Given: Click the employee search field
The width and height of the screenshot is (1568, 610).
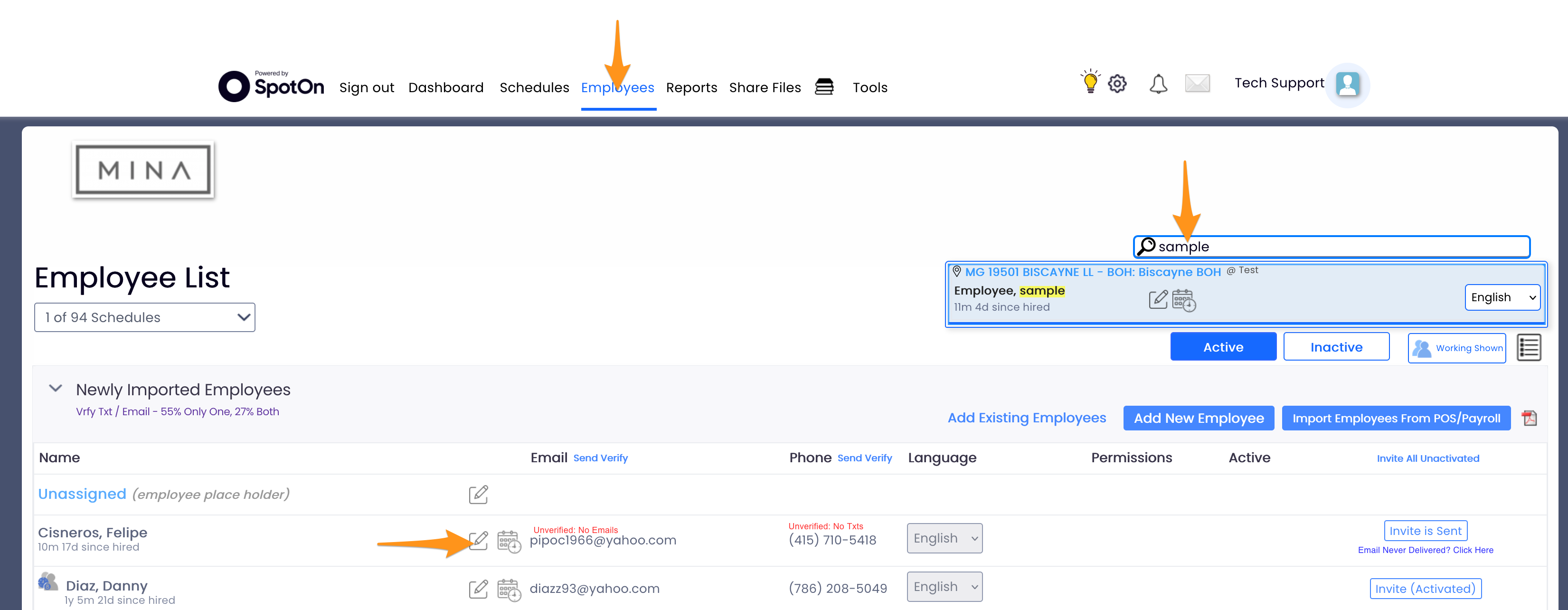Looking at the screenshot, I should [x=1339, y=247].
